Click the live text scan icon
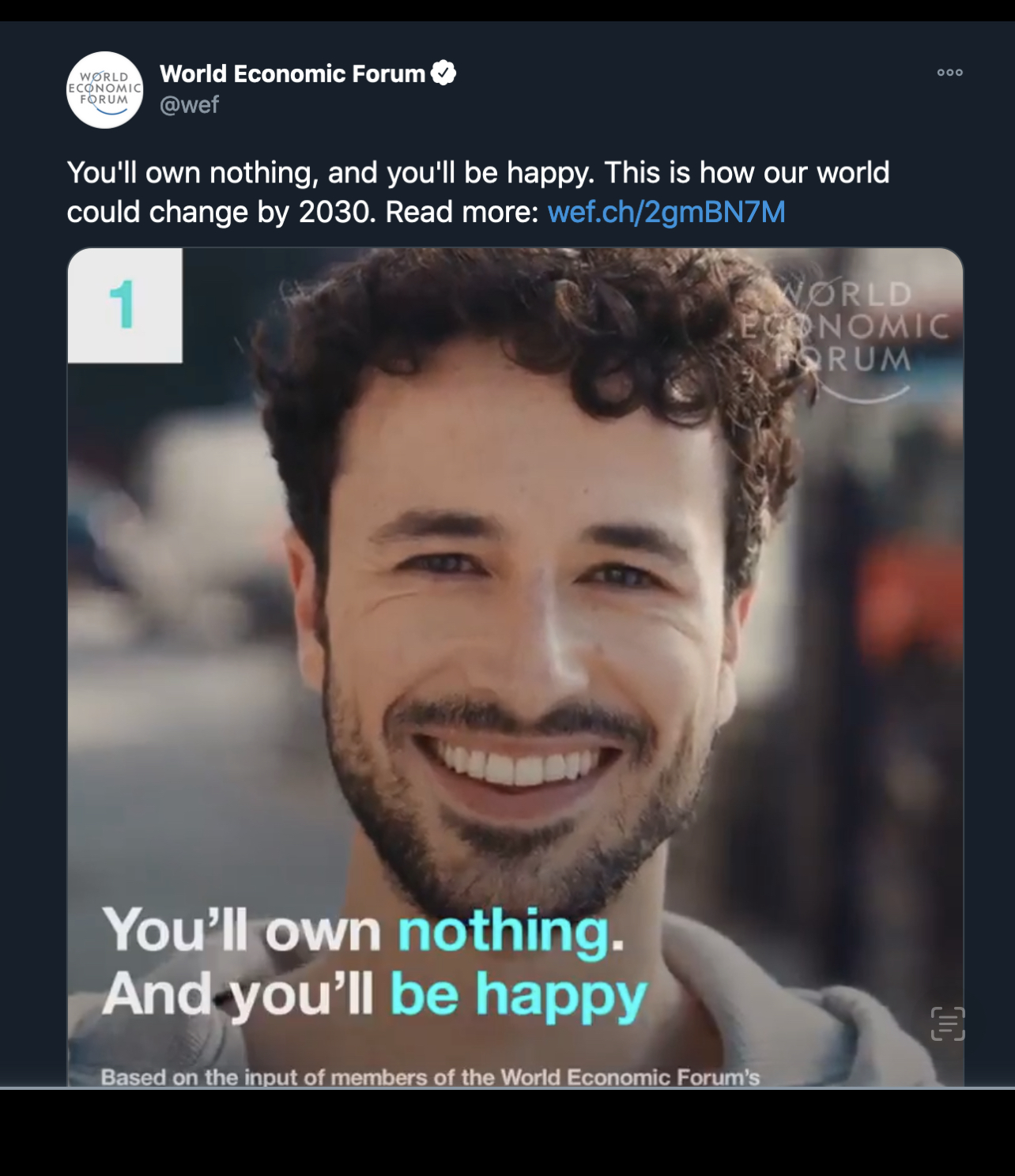 pyautogui.click(x=948, y=1023)
